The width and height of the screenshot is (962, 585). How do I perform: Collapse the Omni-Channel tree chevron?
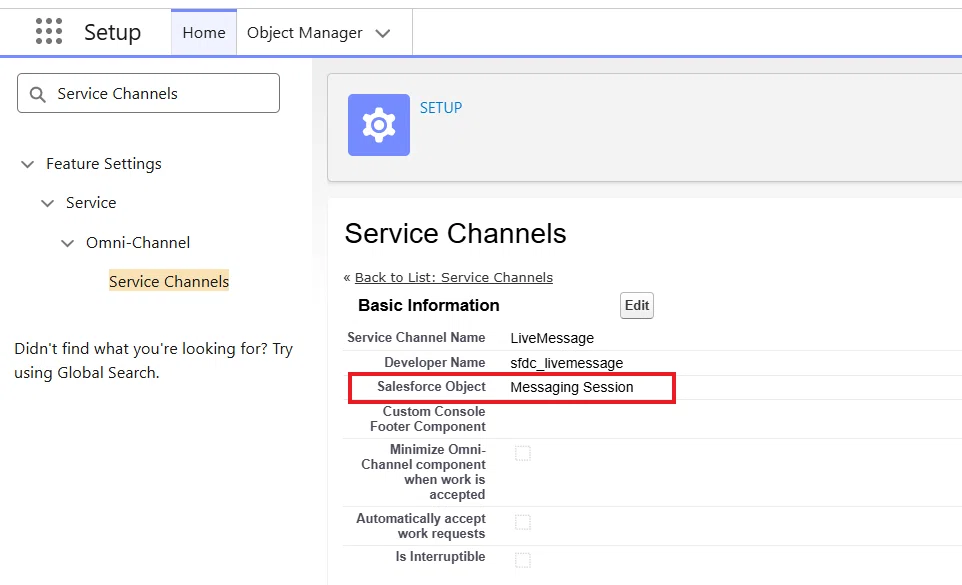coord(67,243)
